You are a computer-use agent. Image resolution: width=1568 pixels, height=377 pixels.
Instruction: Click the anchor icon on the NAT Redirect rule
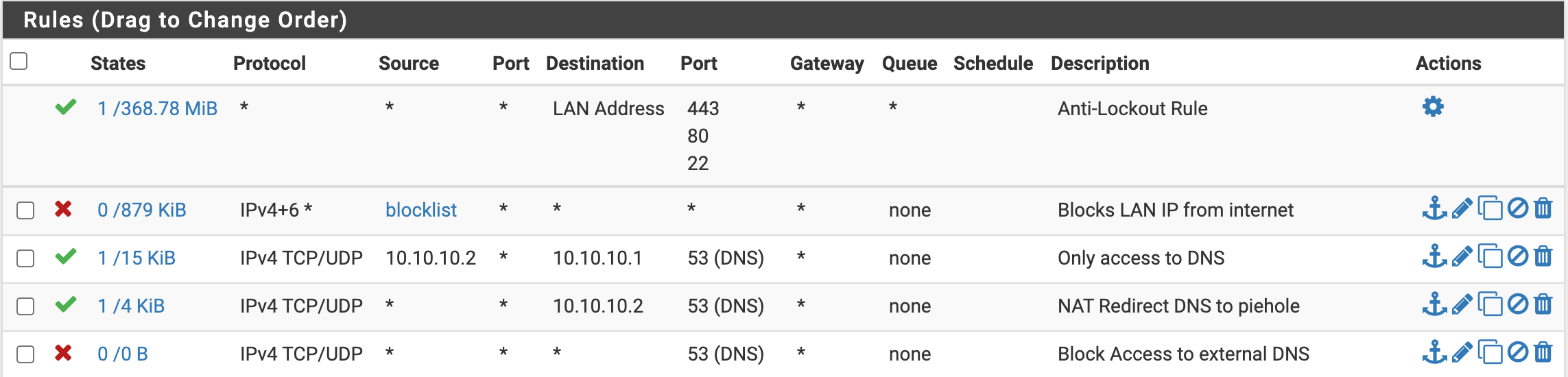1434,304
